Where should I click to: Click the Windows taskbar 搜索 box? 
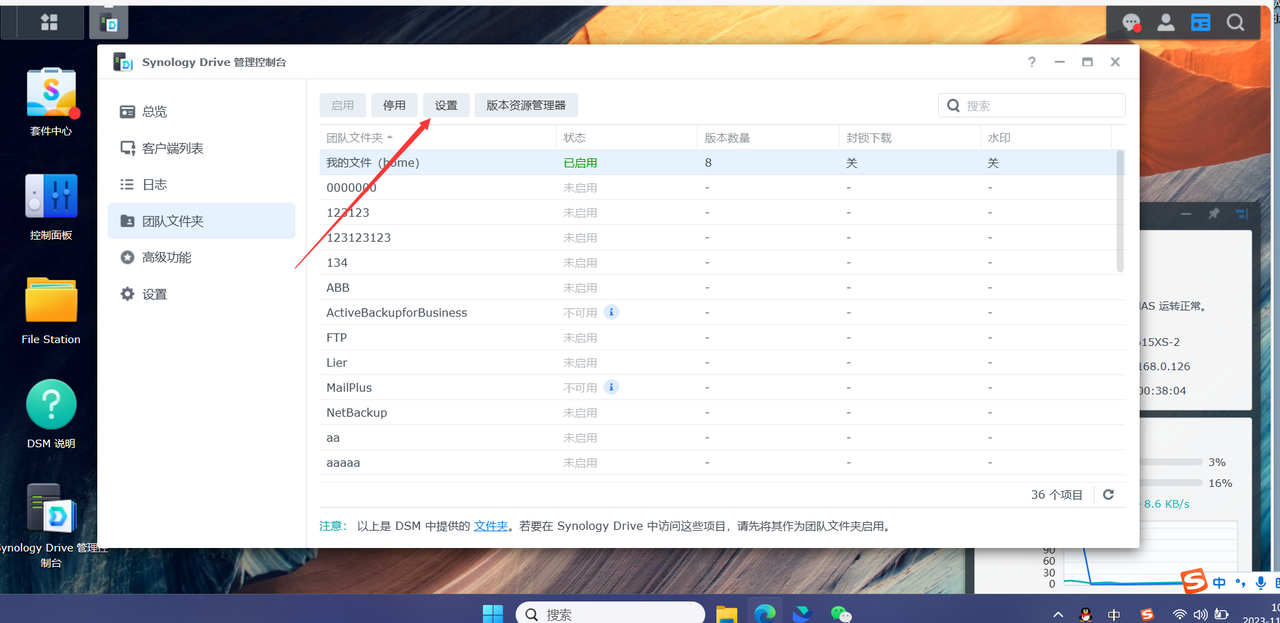click(610, 614)
